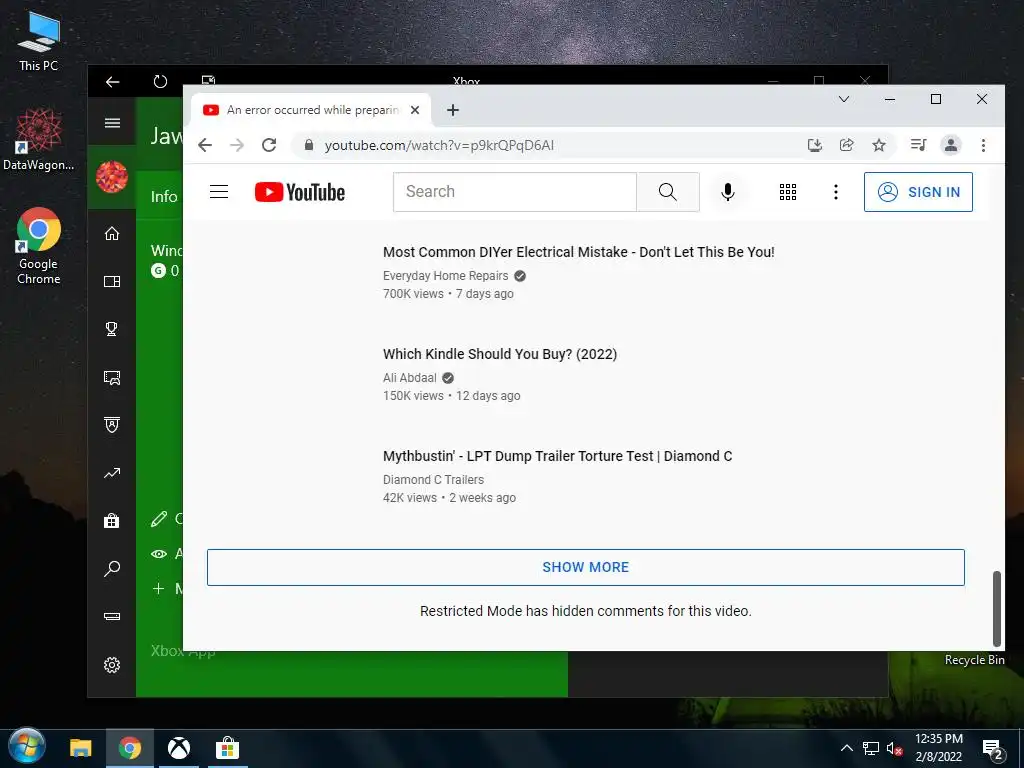Viewport: 1024px width, 768px height.
Task: Open the Xbox app hamburger menu
Action: pyautogui.click(x=112, y=123)
